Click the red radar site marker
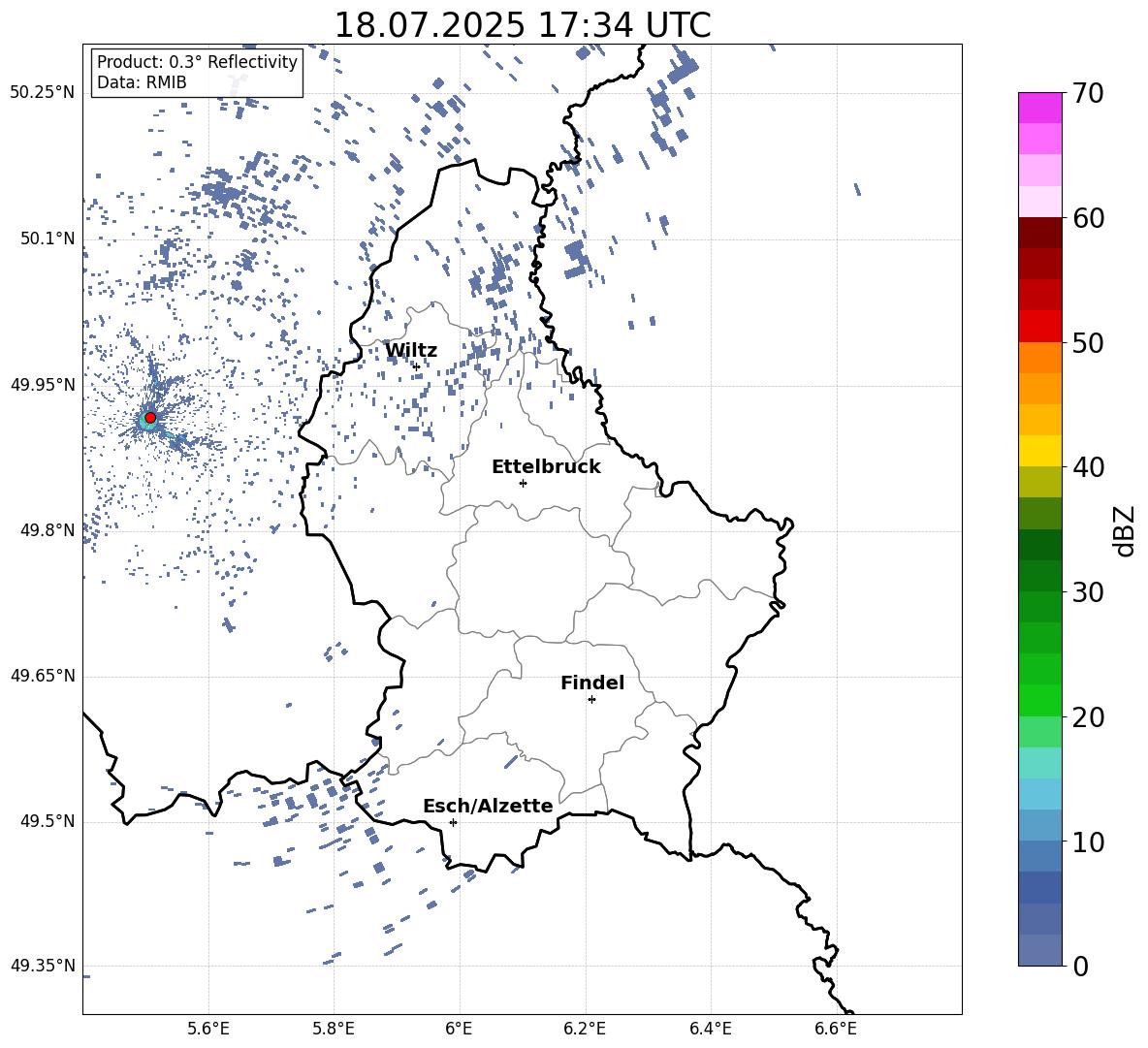1148x1048 pixels. click(150, 417)
